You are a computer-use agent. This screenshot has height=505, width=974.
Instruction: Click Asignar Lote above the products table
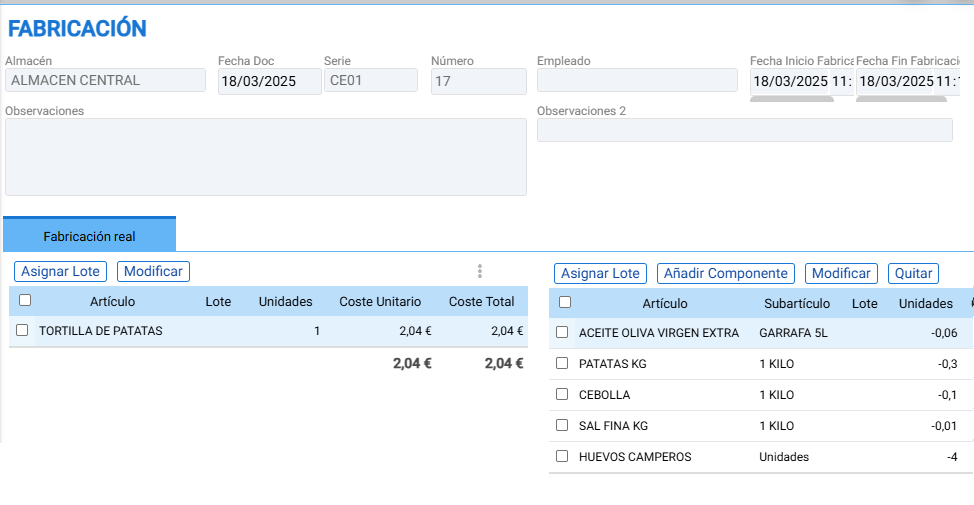point(60,271)
